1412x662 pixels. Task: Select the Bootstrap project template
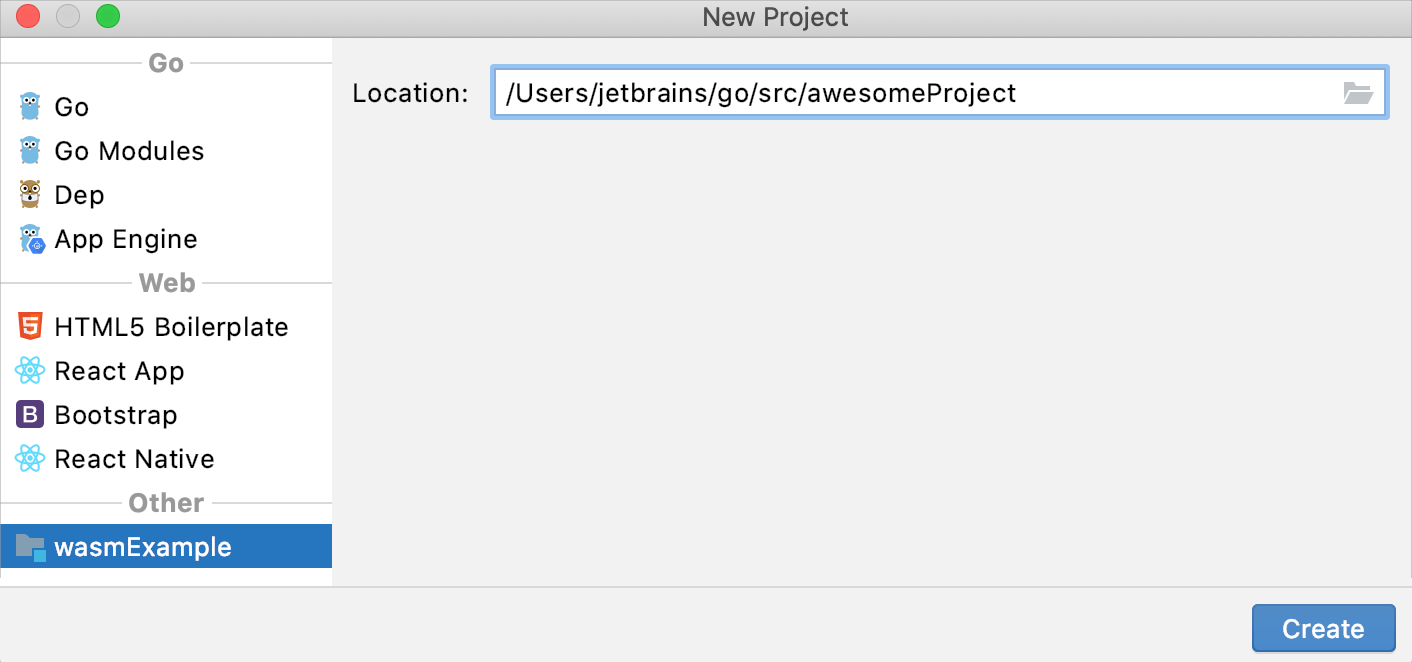pos(115,414)
